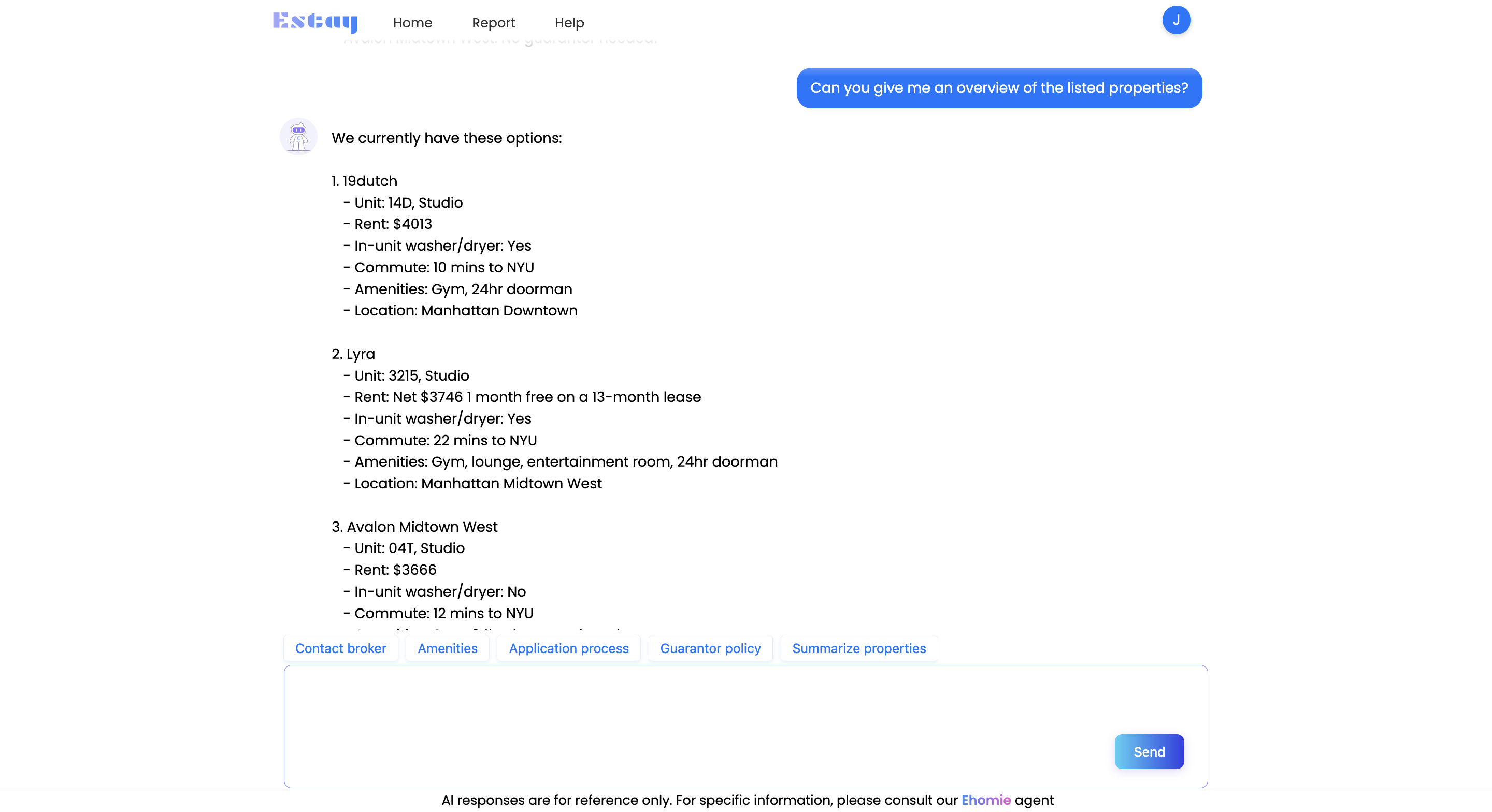Image resolution: width=1492 pixels, height=812 pixels.
Task: Click the Estay logo
Action: 315,22
